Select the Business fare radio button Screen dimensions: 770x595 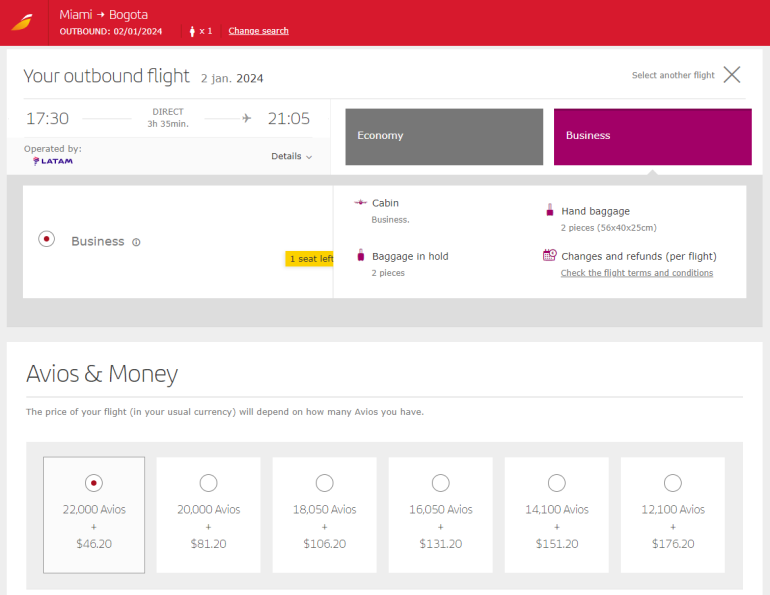tap(46, 239)
